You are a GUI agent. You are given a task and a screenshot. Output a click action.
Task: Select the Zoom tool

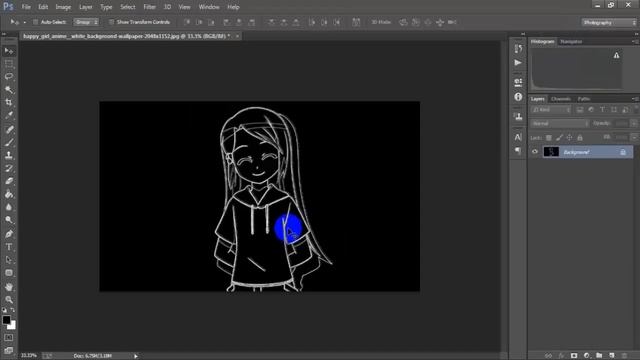(9, 300)
